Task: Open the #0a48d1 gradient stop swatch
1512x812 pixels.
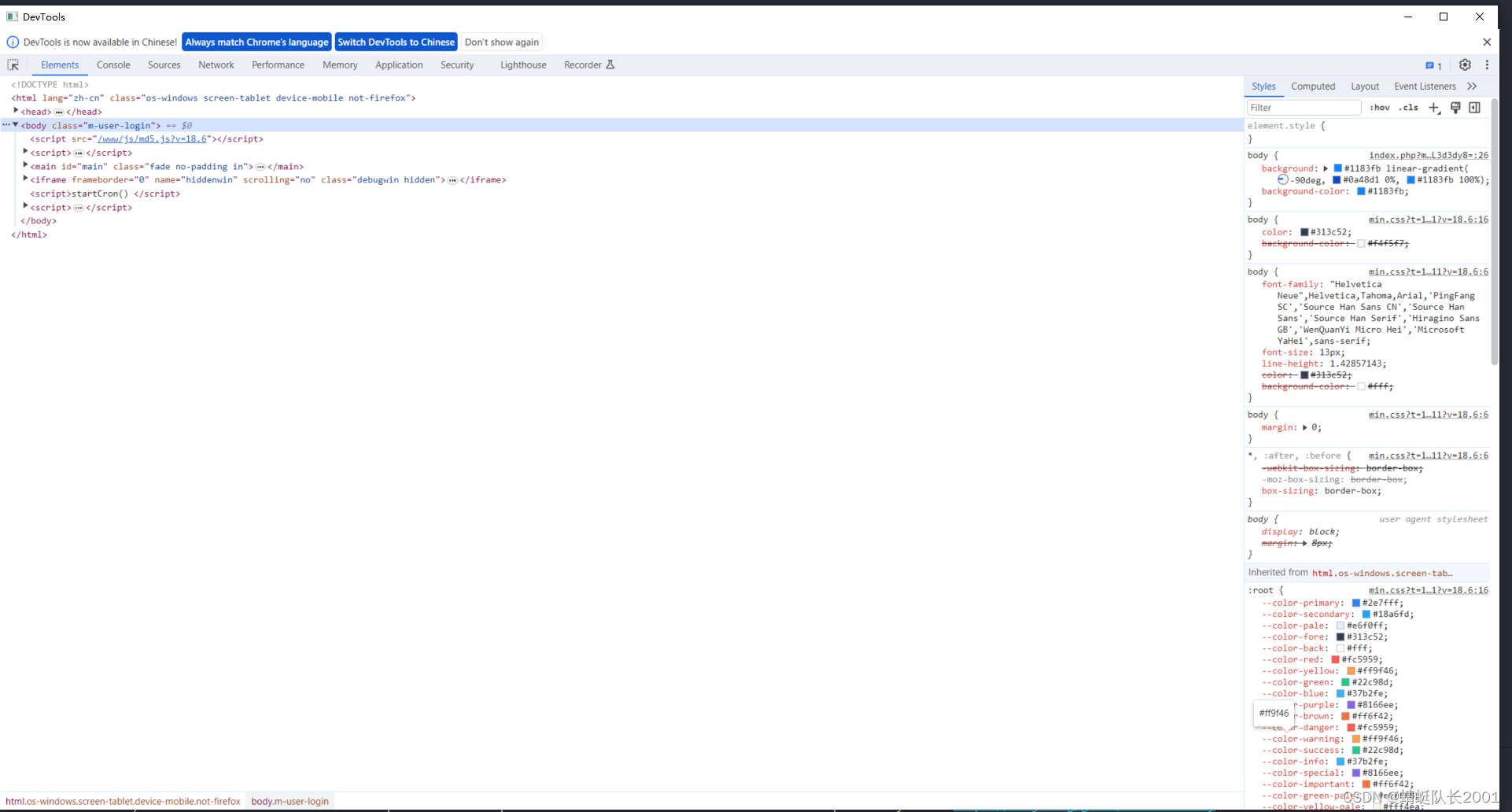Action: pyautogui.click(x=1337, y=180)
